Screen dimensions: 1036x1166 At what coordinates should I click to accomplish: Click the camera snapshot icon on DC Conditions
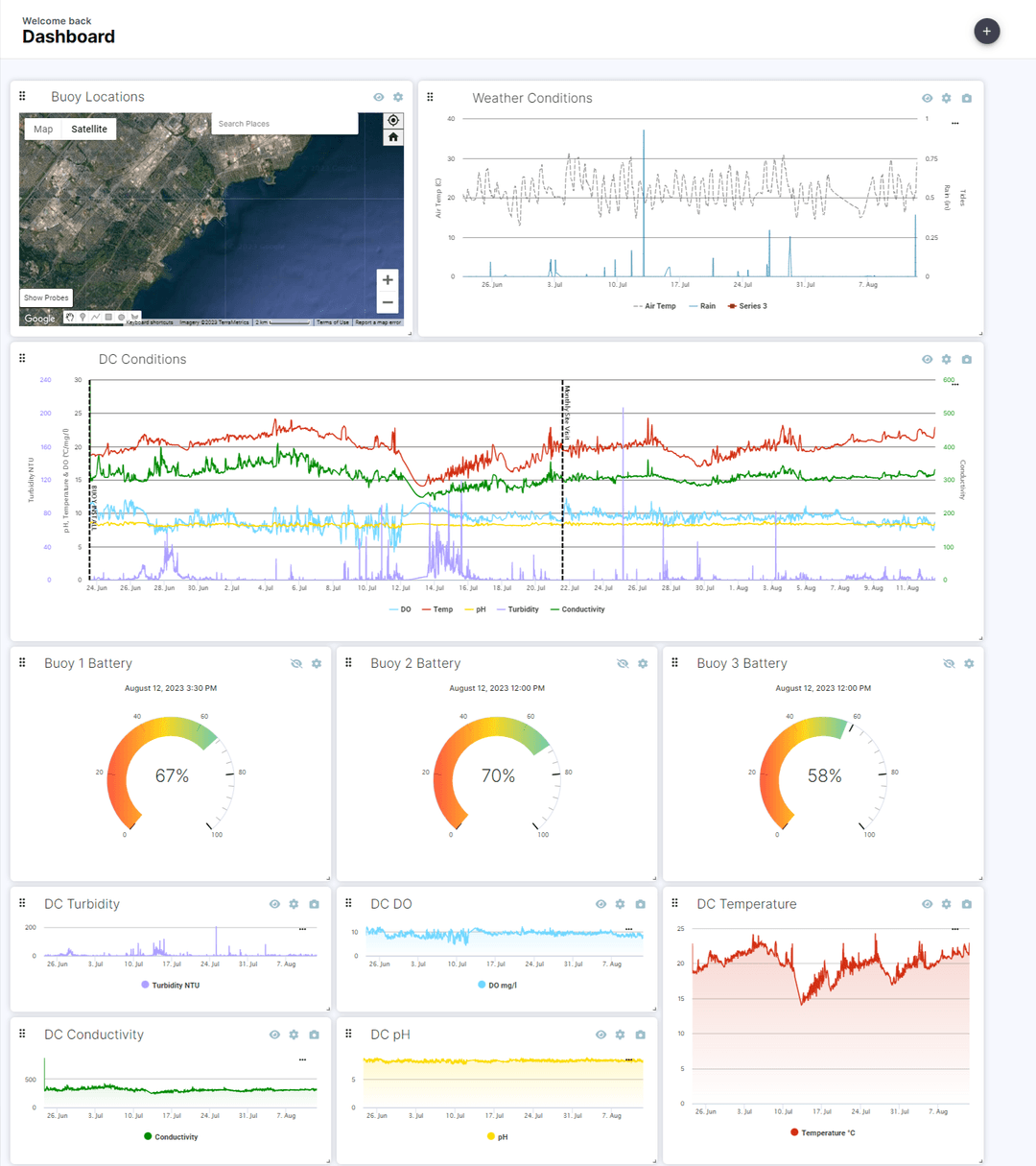967,359
